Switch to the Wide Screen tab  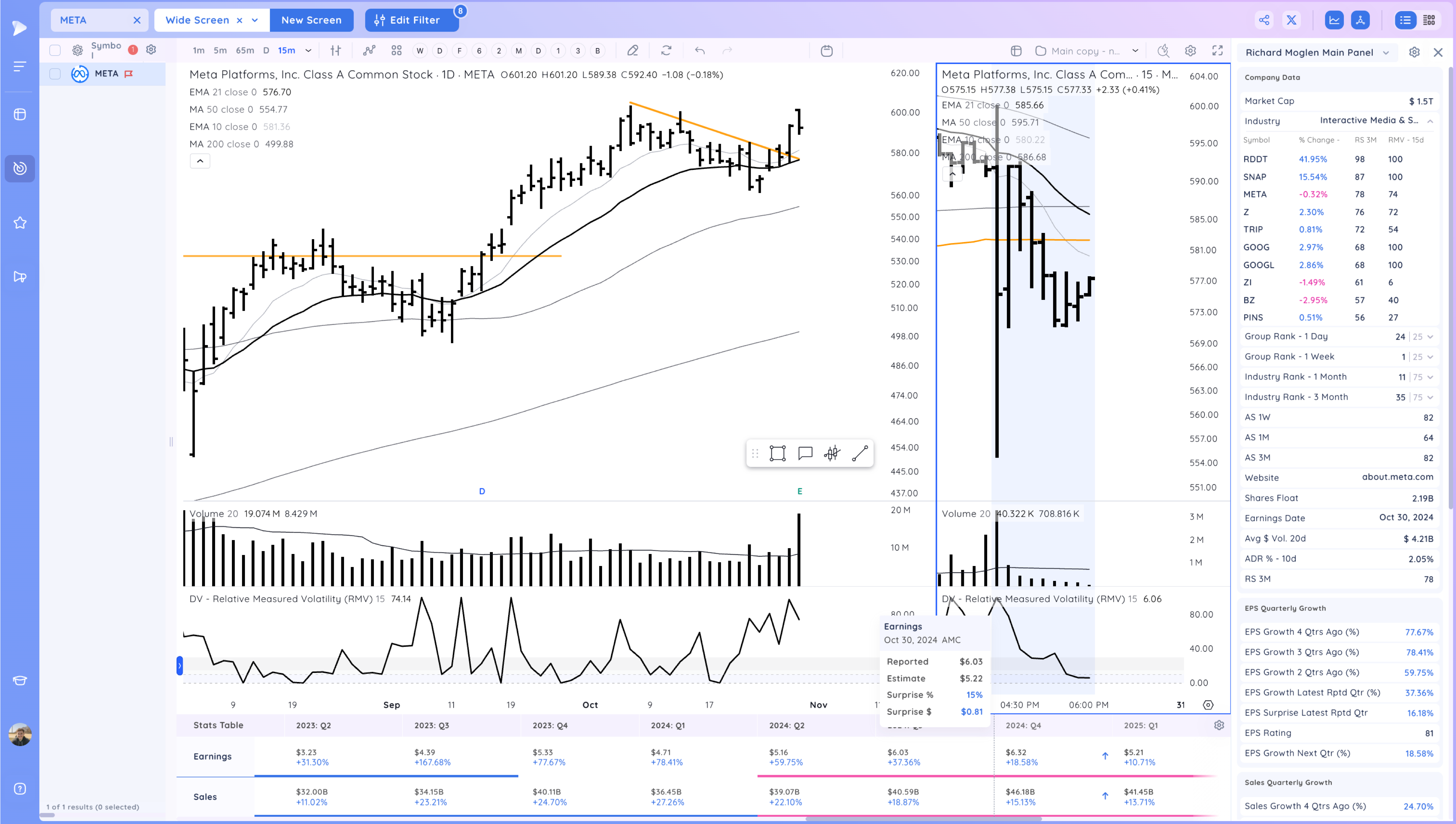point(197,20)
